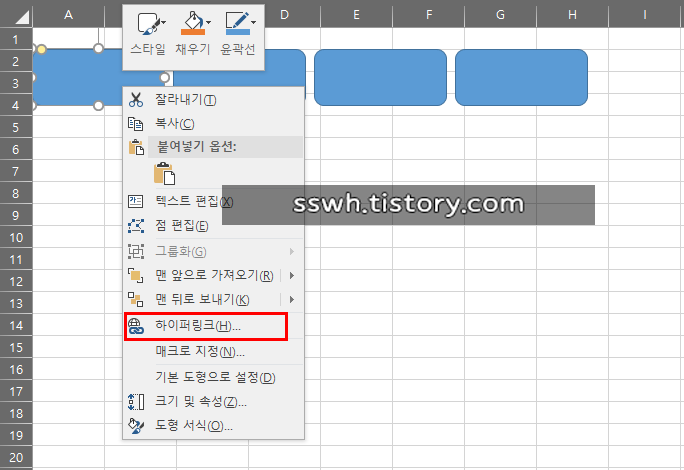
Task: Choose 매크로 지정(N)... menu entry
Action: pos(213,351)
